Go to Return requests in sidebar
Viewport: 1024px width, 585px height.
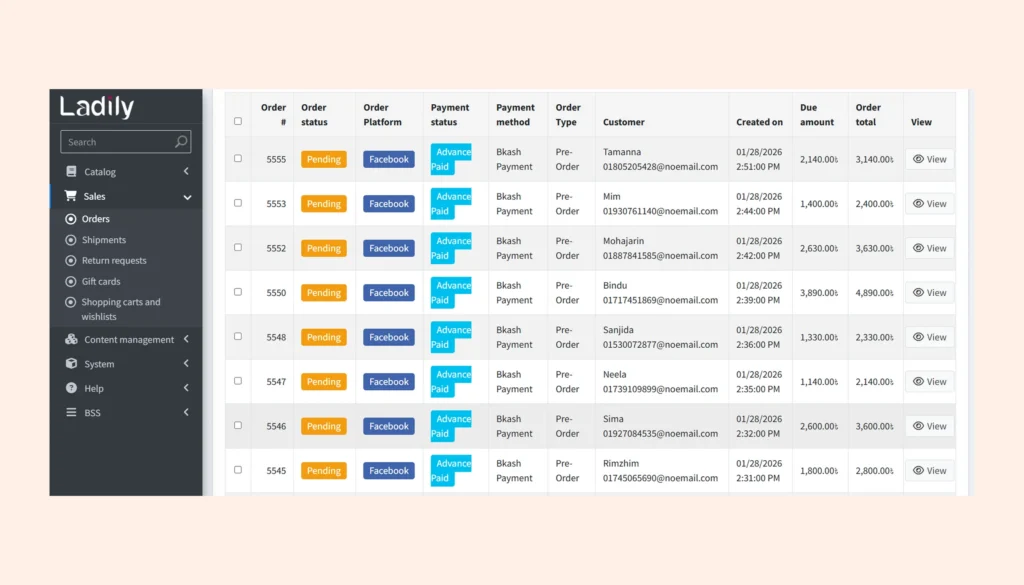coord(114,261)
